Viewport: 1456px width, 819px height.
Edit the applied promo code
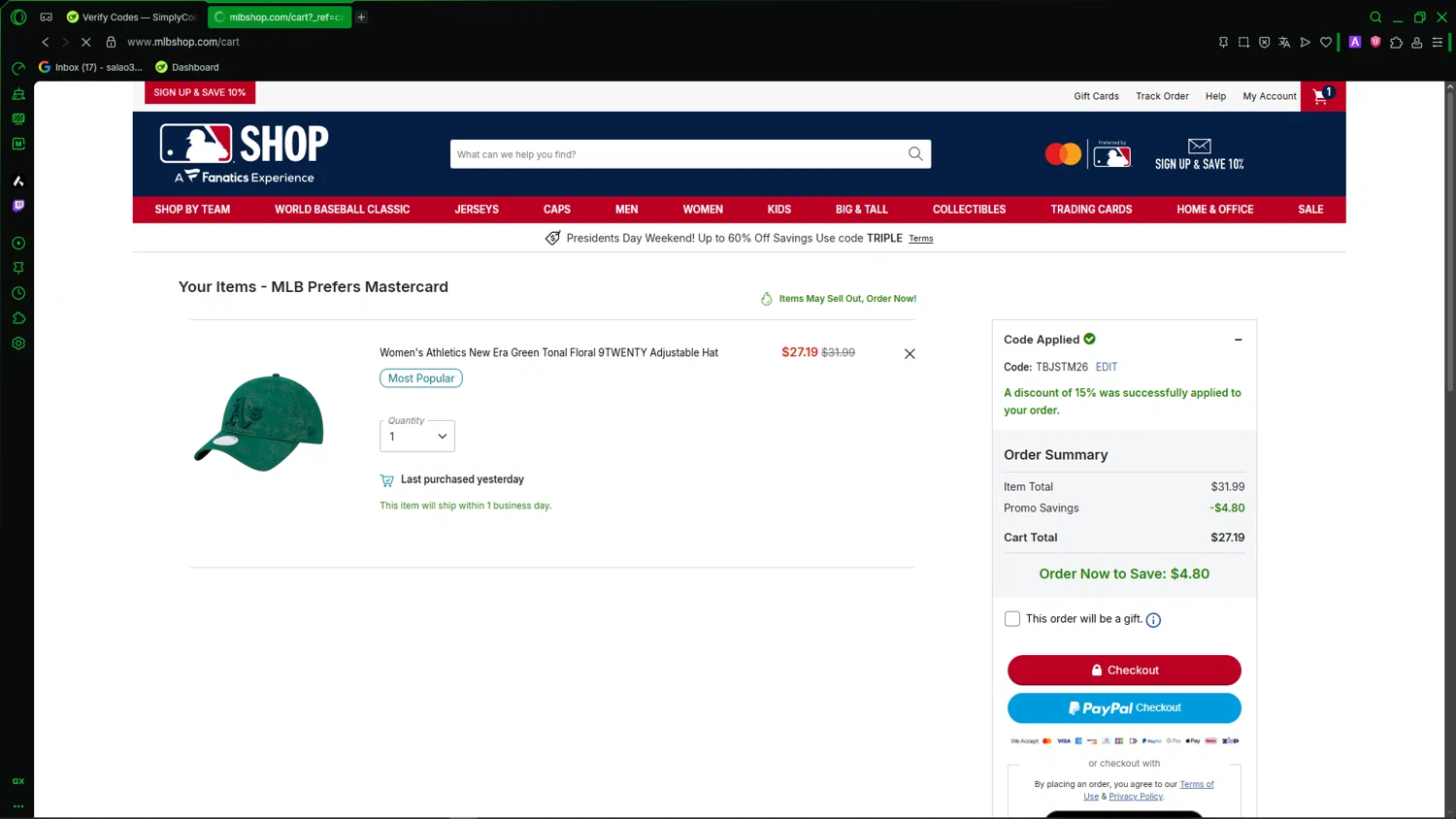point(1107,367)
